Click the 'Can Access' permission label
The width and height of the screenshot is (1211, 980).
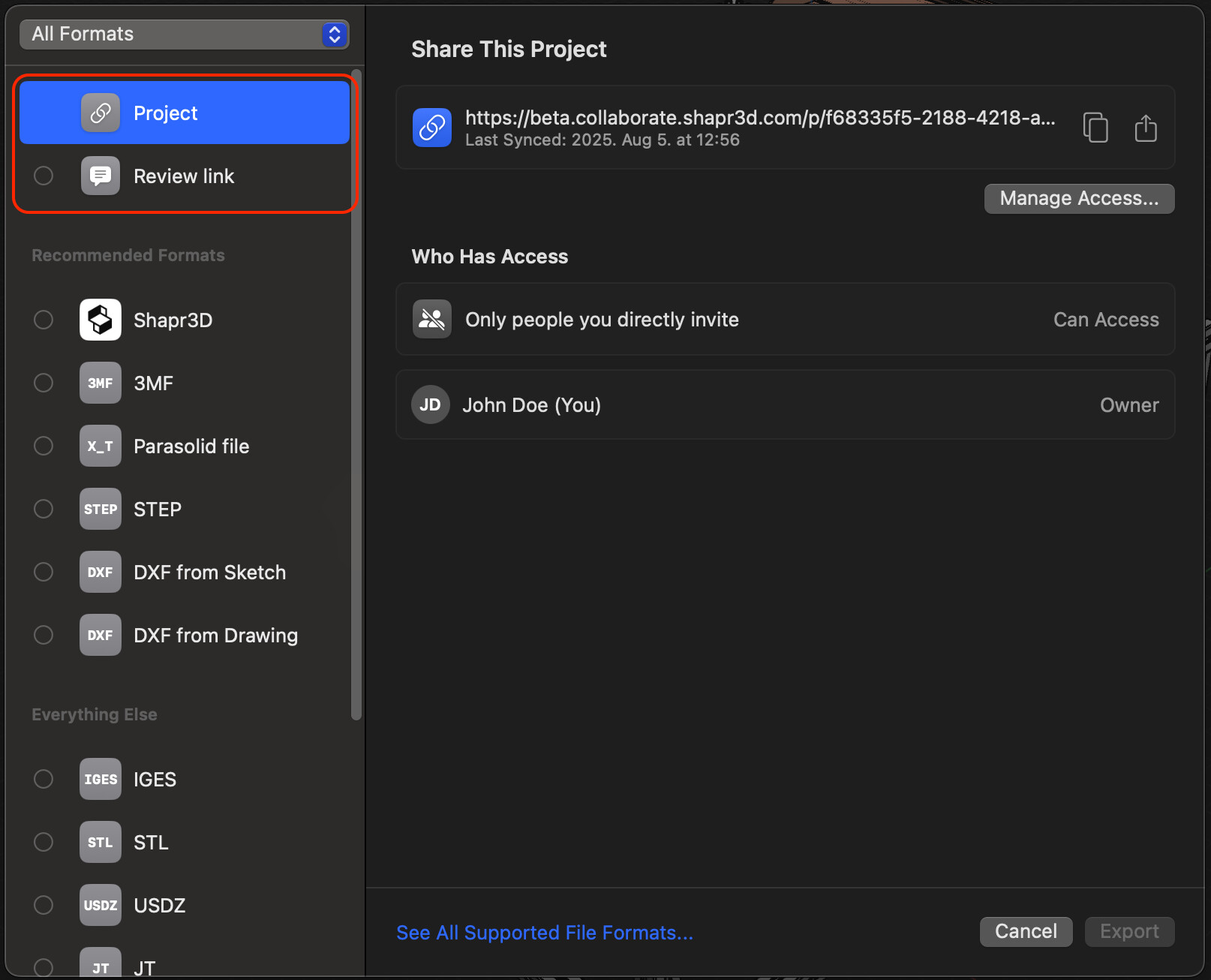1106,319
